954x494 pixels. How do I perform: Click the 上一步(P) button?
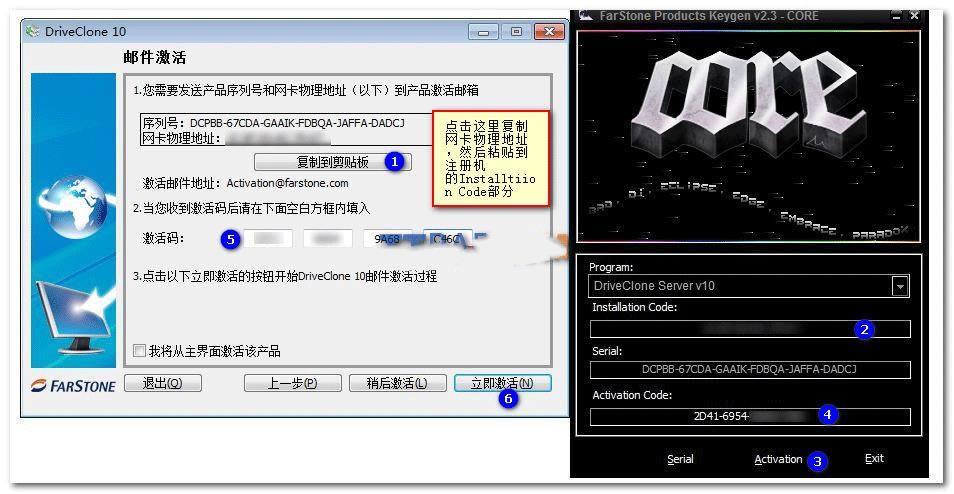[293, 383]
